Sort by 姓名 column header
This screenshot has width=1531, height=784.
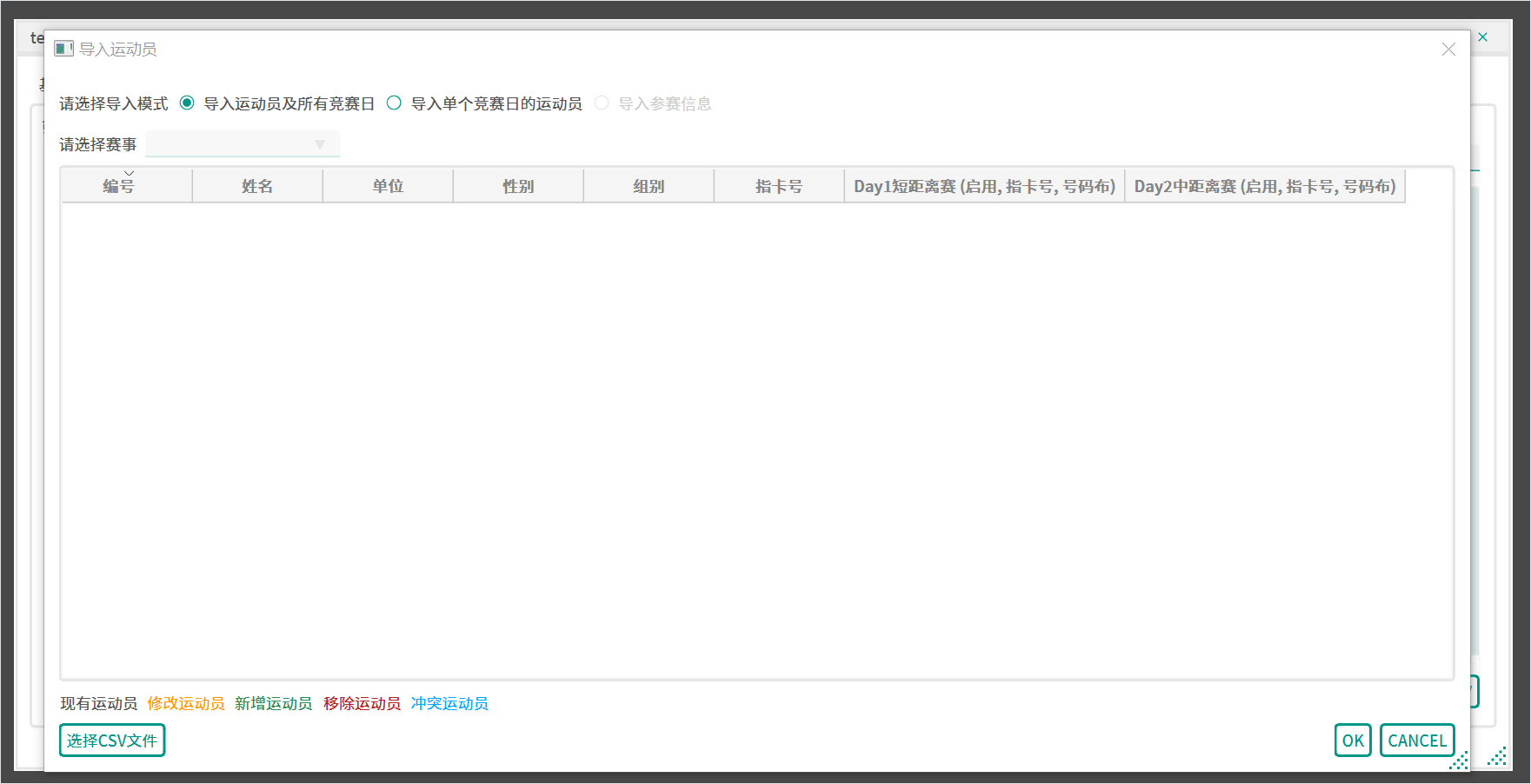(x=257, y=187)
